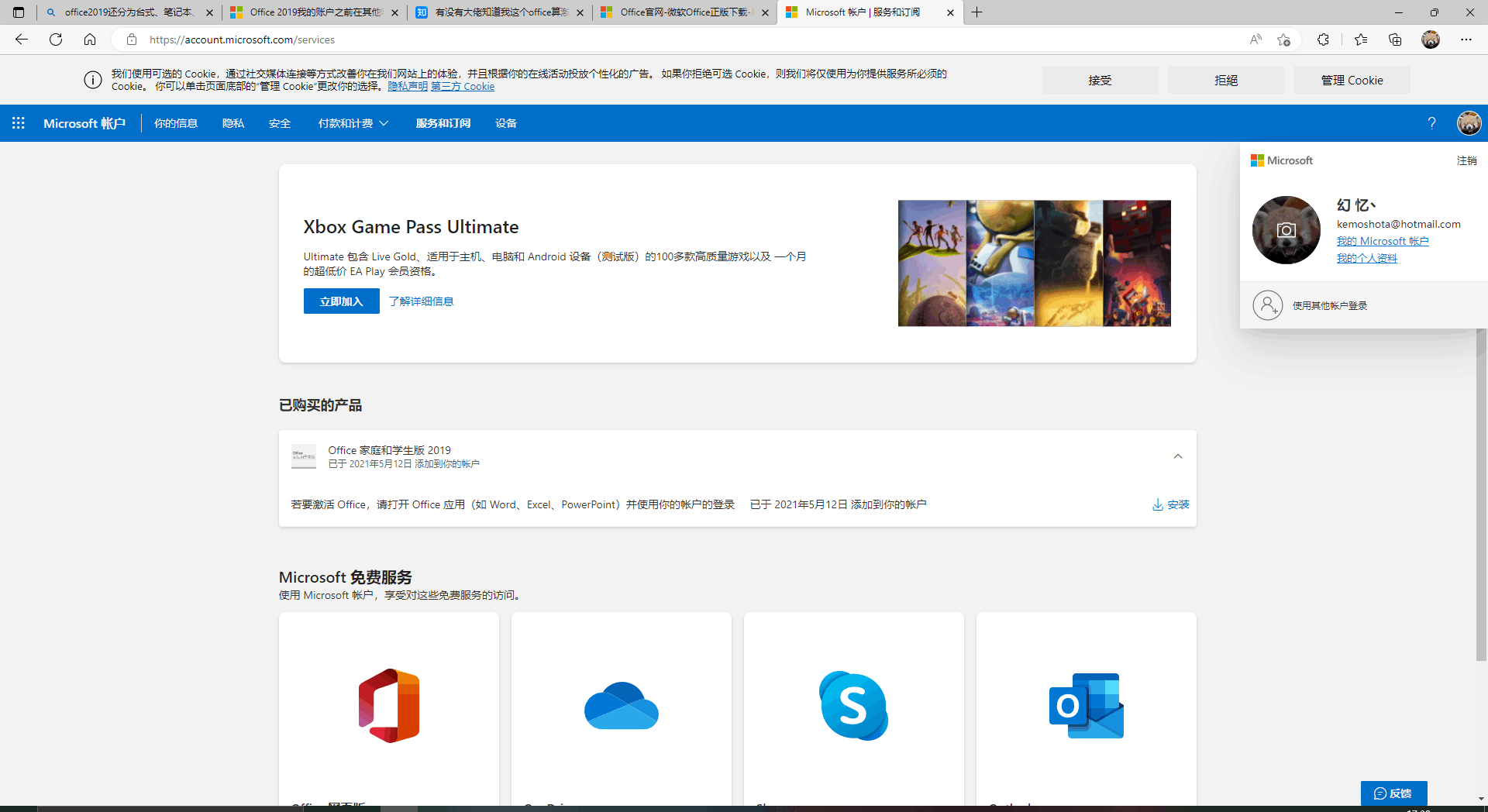1488x812 pixels.
Task: Click the Outlook icon card
Action: 1087,706
